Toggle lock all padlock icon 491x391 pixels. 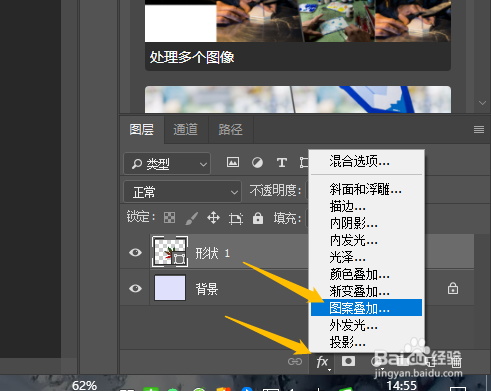tap(258, 218)
